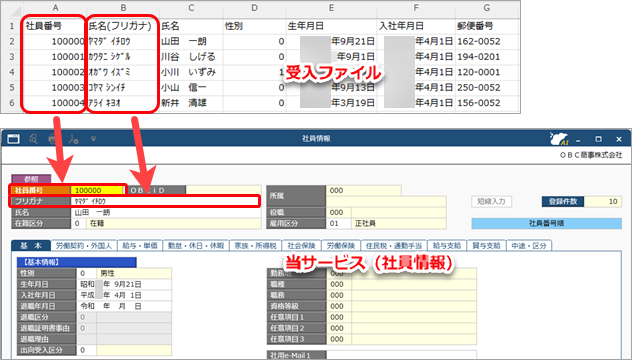632x360 pixels.
Task: Close the 社員情報 window
Action: 619,139
